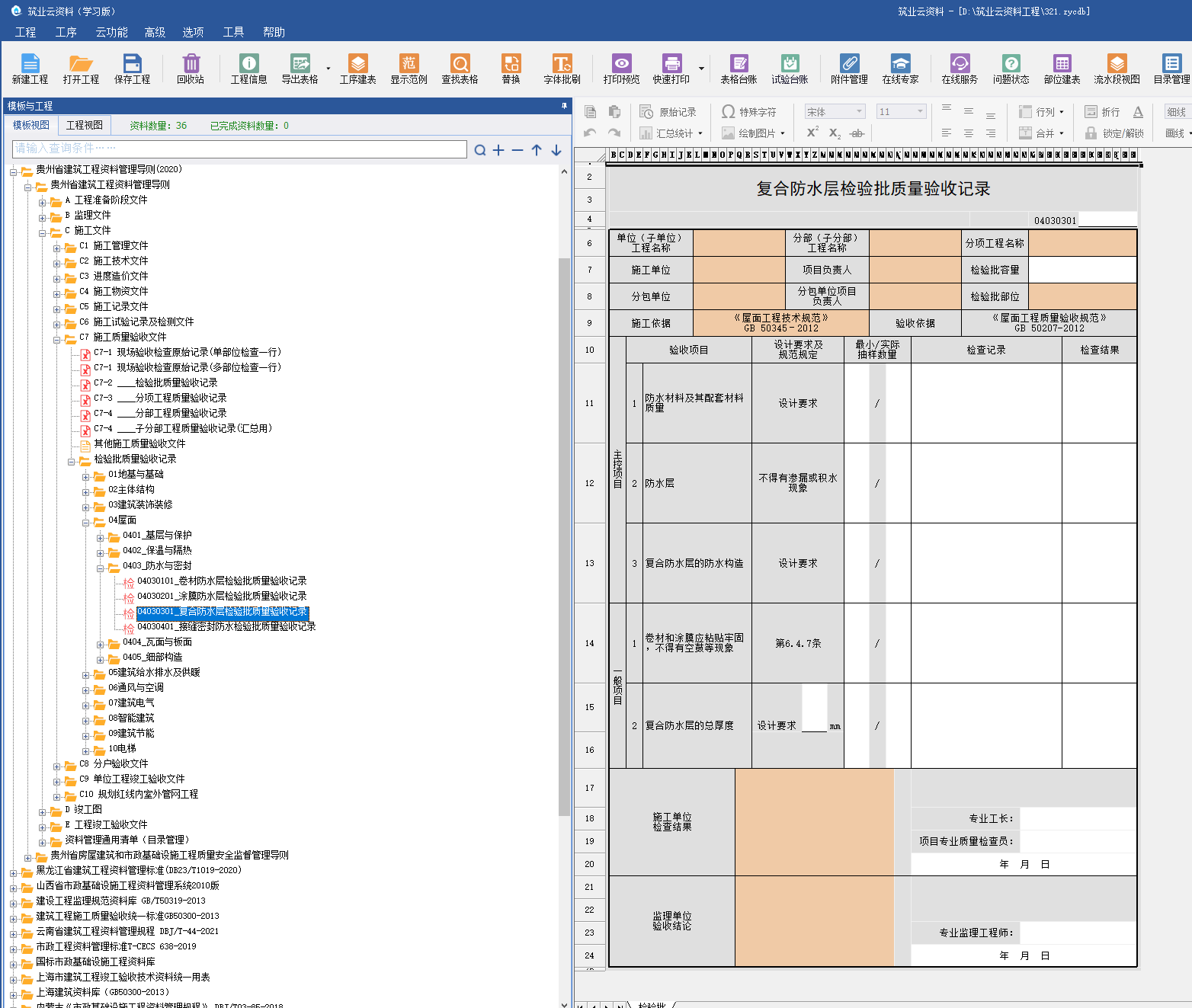1192x1008 pixels.
Task: Open the 回收站 recycle bin
Action: pyautogui.click(x=191, y=69)
